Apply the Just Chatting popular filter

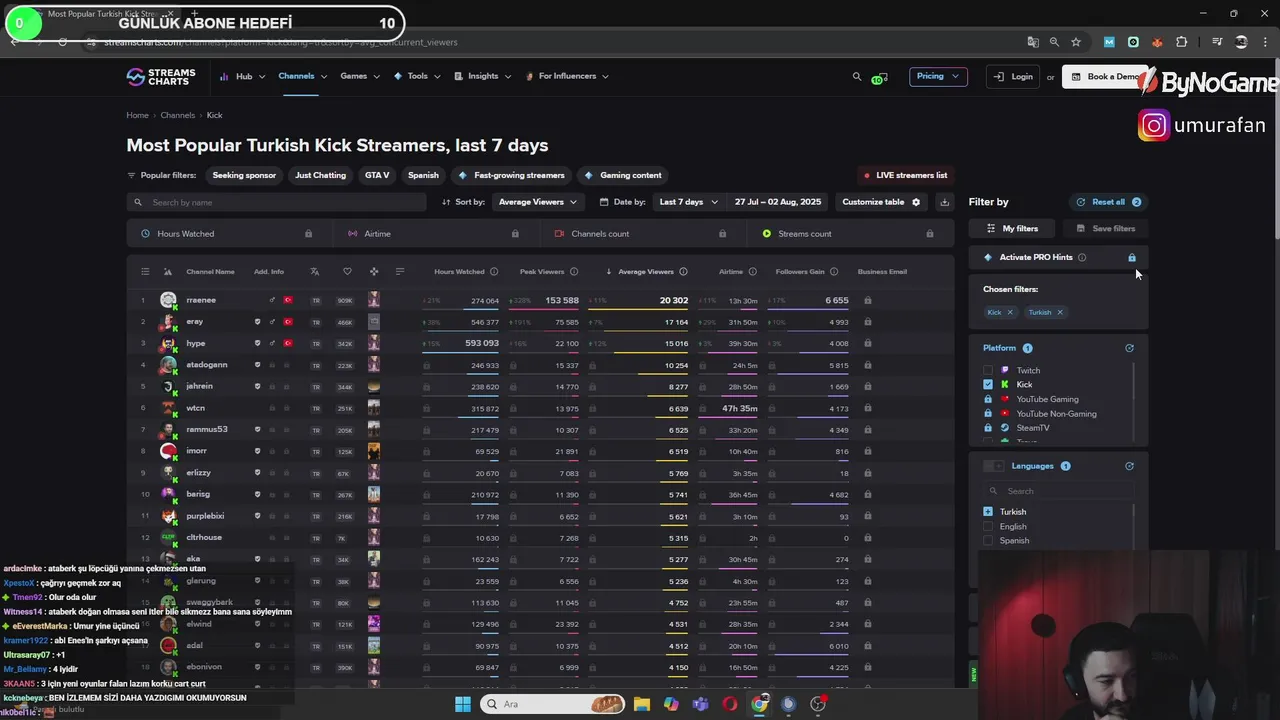(320, 175)
